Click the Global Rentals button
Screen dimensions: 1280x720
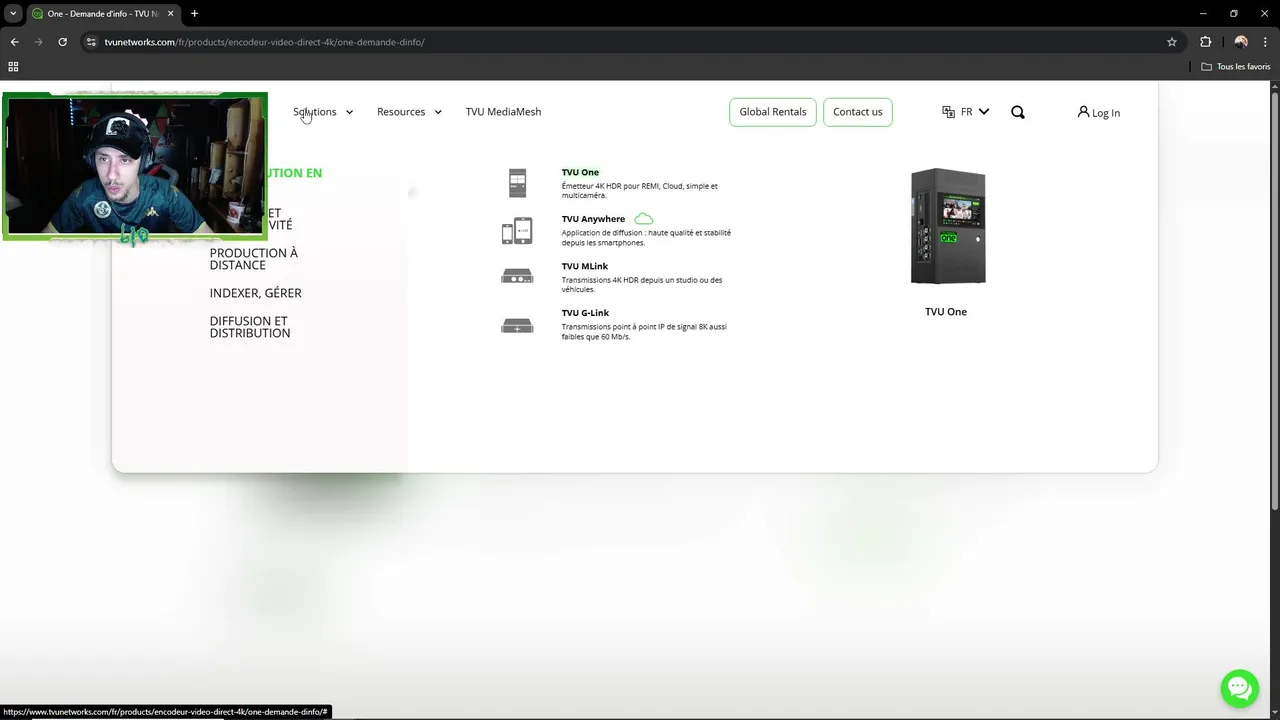pos(773,112)
